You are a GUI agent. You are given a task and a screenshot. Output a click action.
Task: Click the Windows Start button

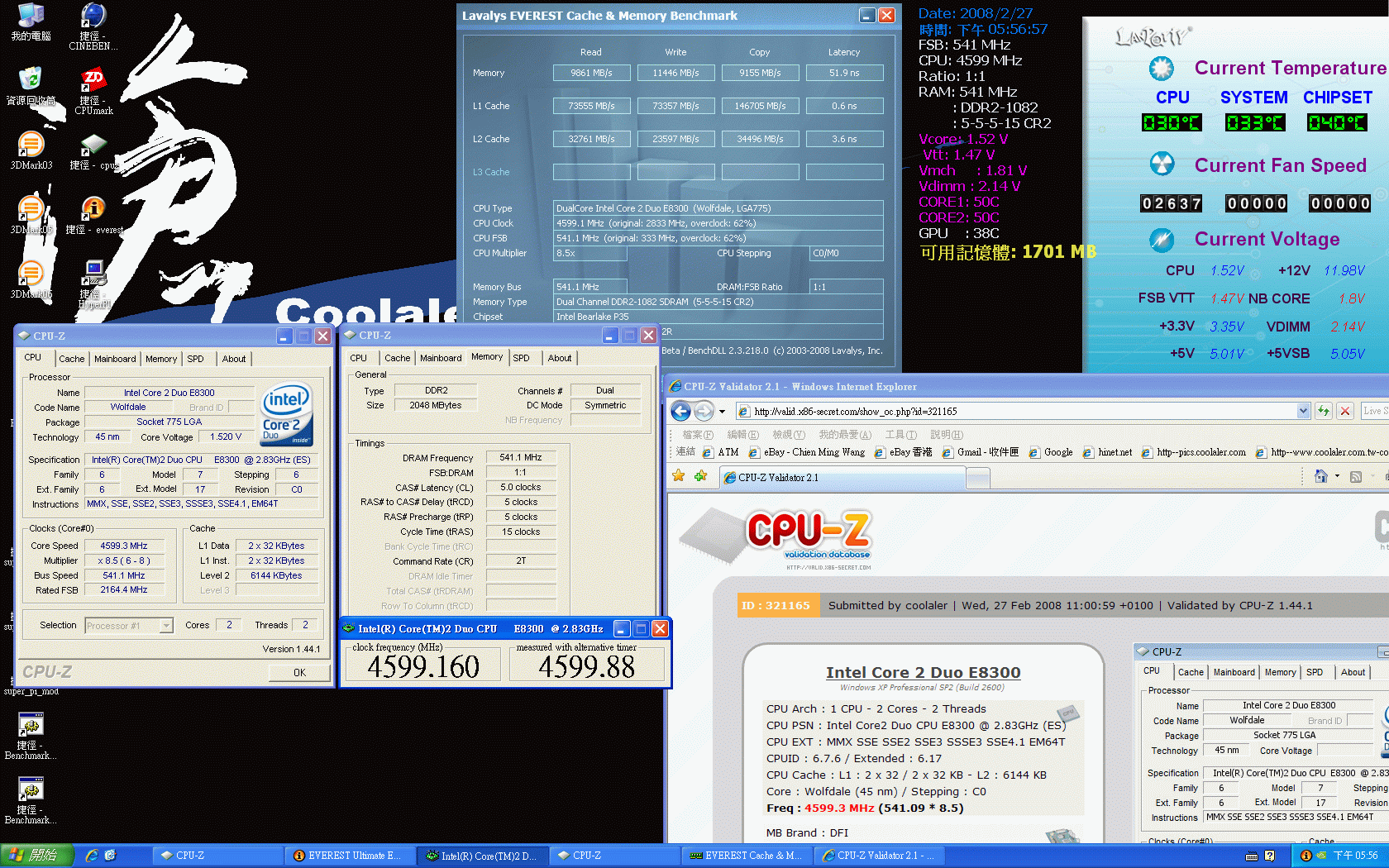pyautogui.click(x=36, y=856)
